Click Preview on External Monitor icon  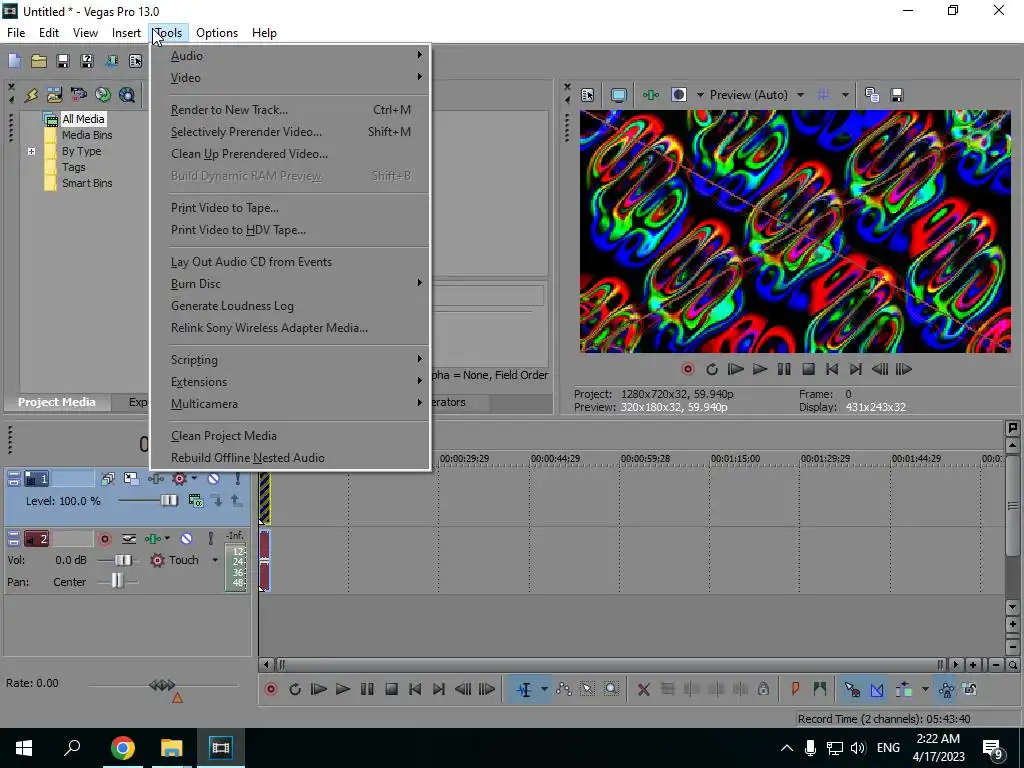click(618, 95)
